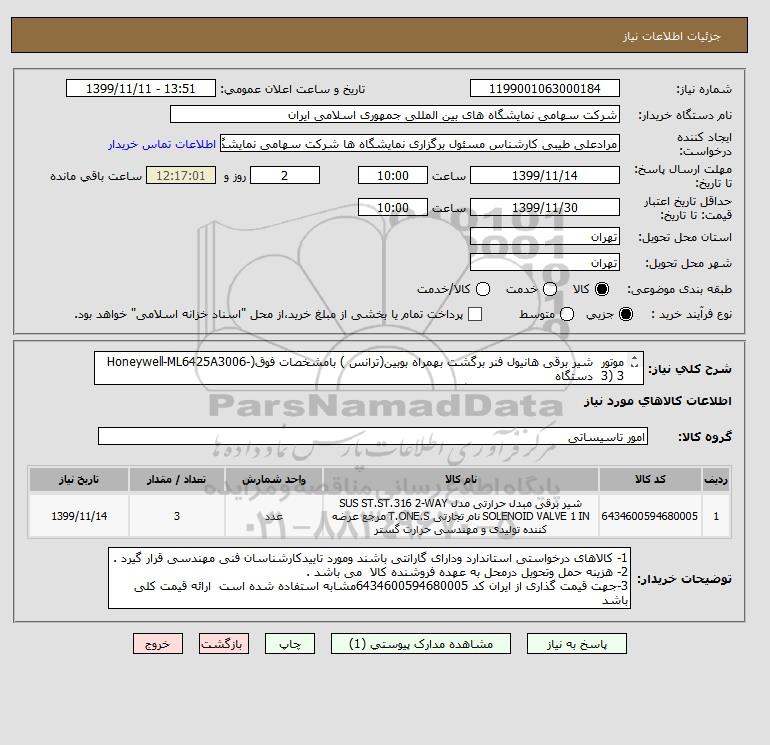
Task: Click the price validity hour field 10:00
Action: click(393, 207)
